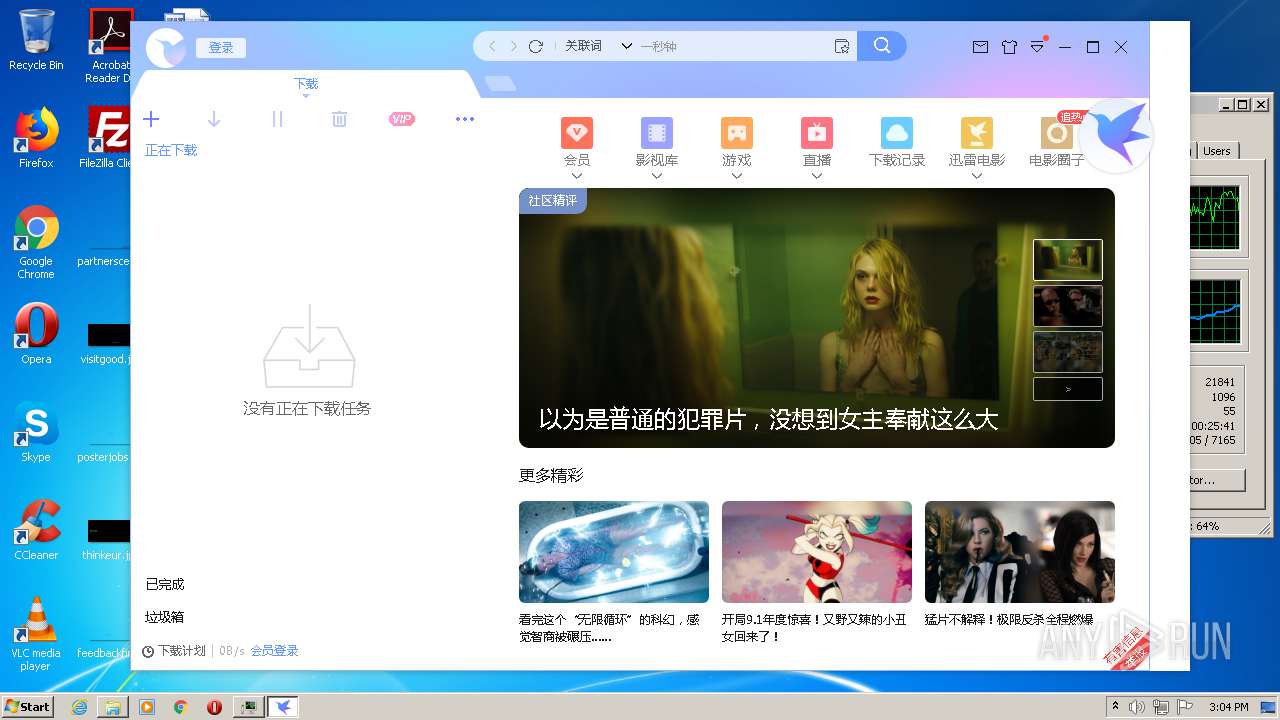Click 会员登录 link

(x=274, y=651)
